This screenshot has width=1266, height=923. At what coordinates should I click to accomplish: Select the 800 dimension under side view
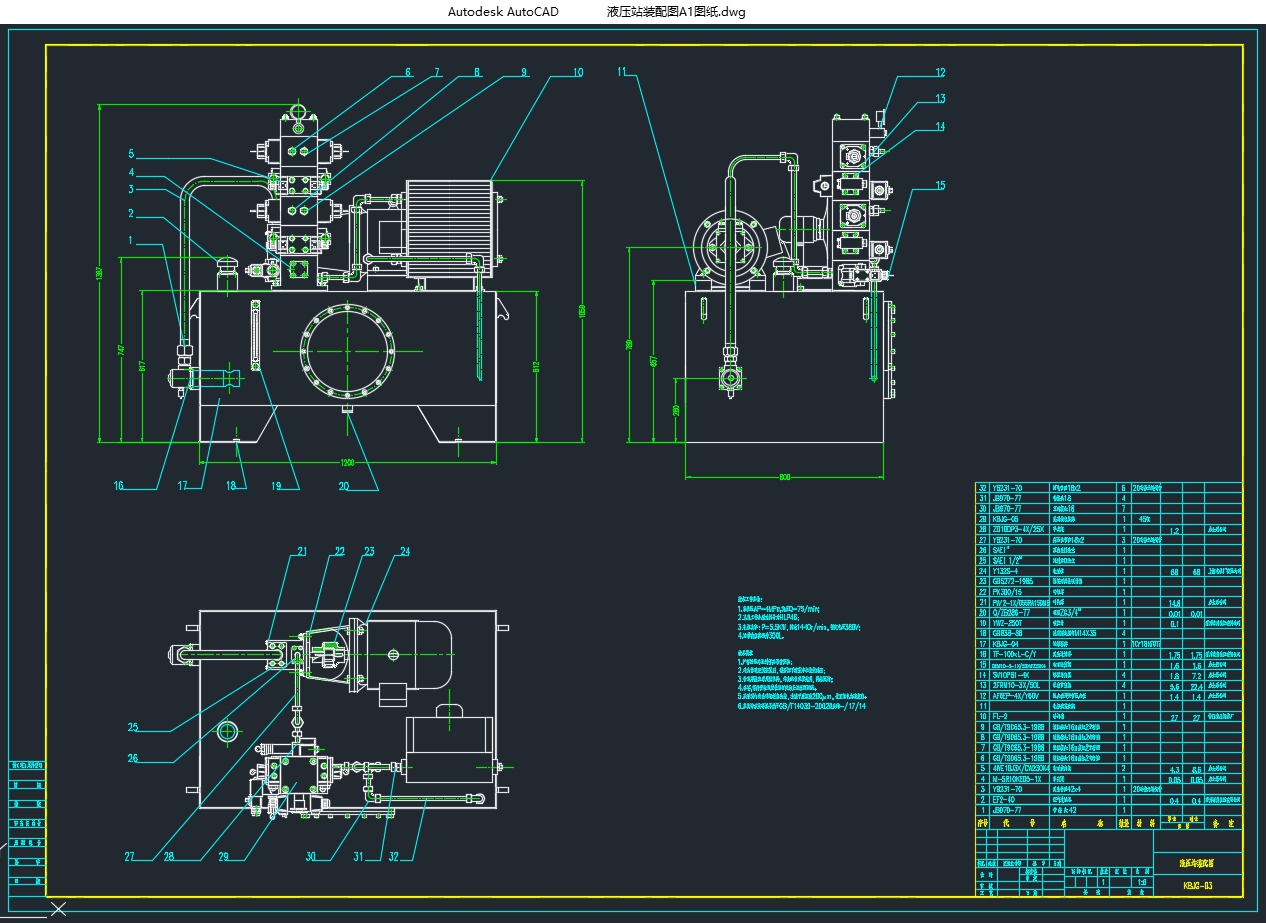point(785,477)
